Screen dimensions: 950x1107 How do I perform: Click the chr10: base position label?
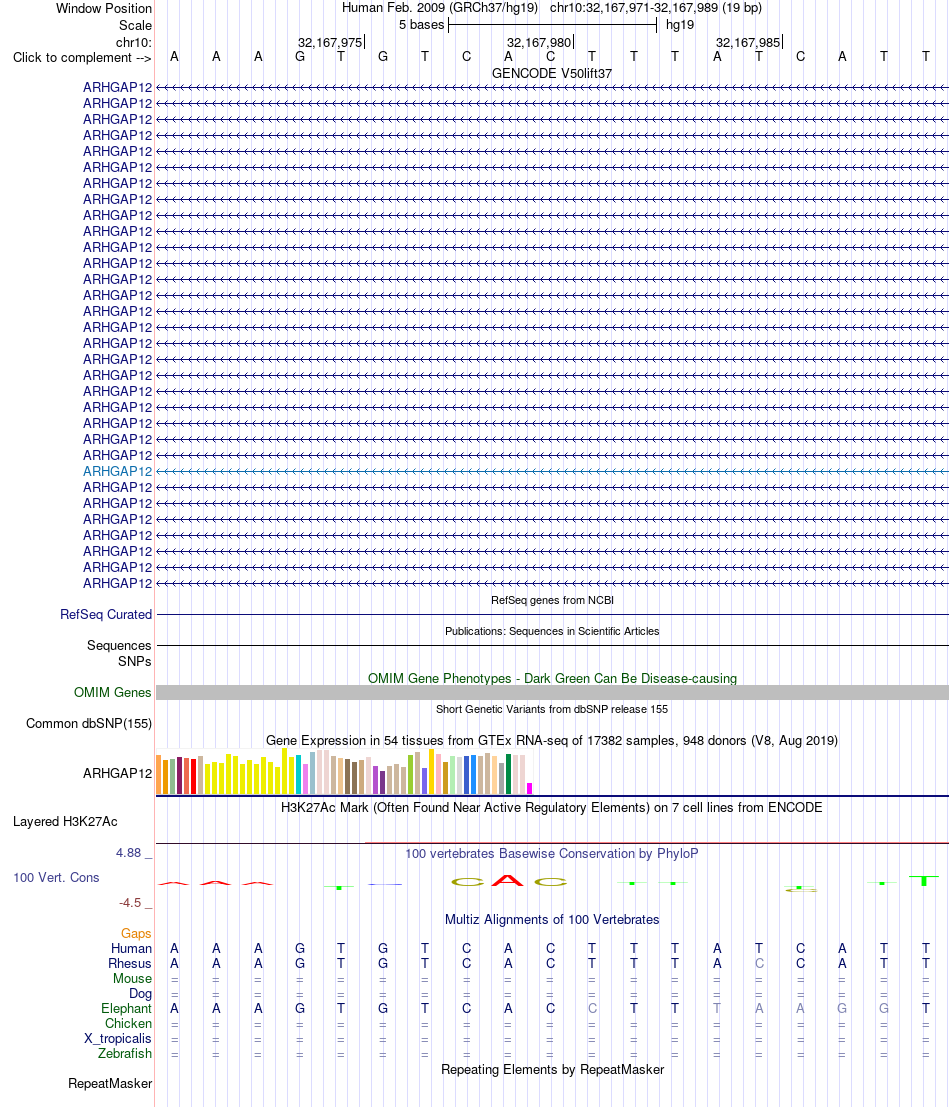coord(133,42)
